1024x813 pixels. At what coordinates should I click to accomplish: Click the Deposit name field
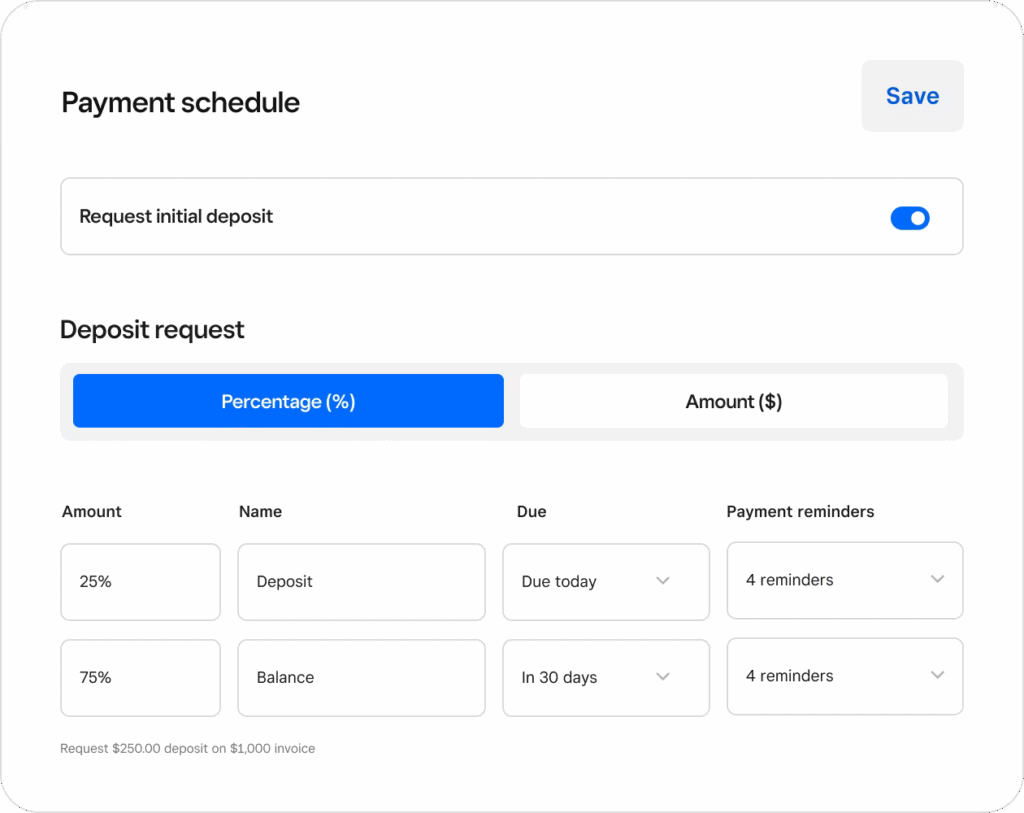(x=361, y=581)
